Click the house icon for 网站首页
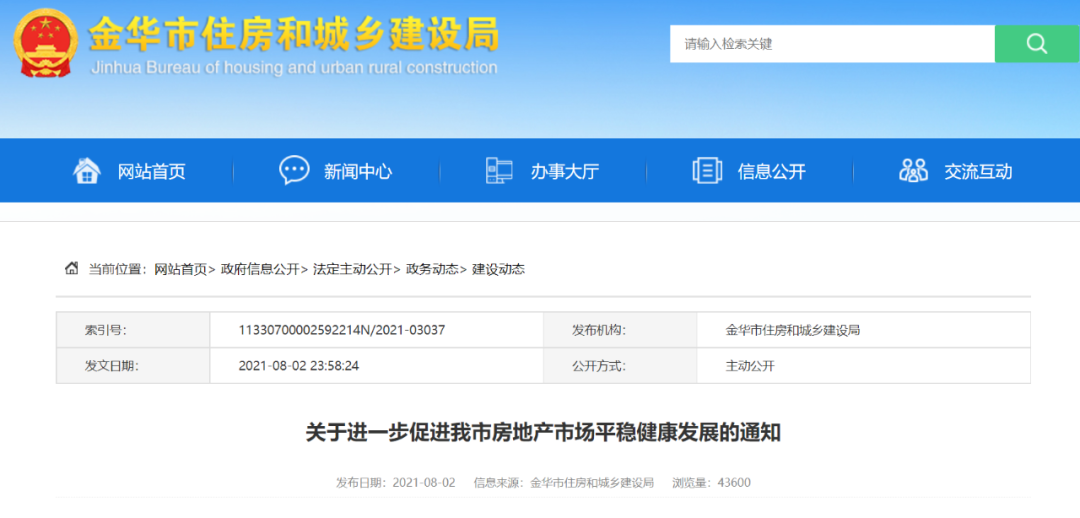The height and width of the screenshot is (518, 1080). tap(87, 171)
